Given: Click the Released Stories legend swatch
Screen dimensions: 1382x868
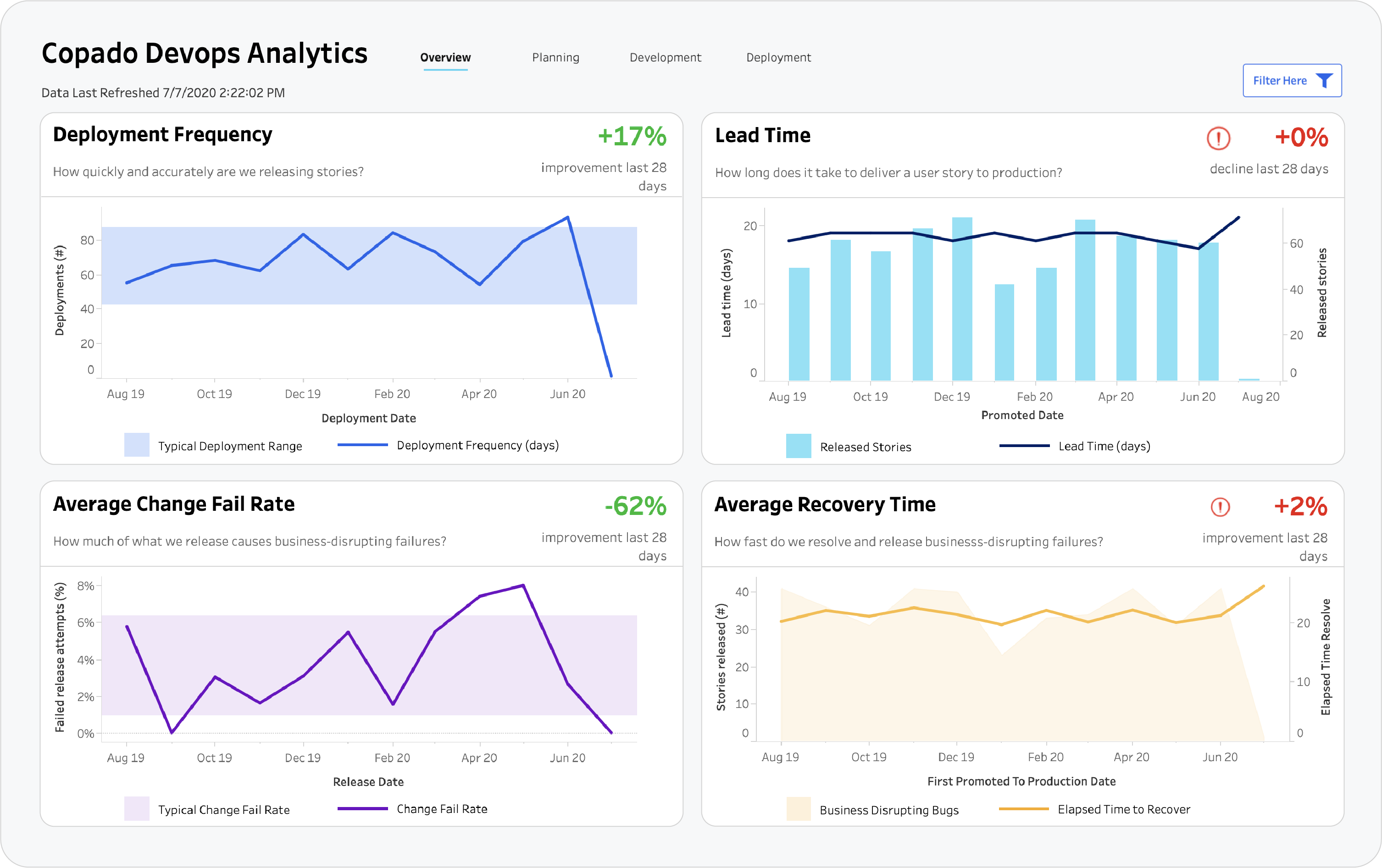Looking at the screenshot, I should [x=798, y=446].
